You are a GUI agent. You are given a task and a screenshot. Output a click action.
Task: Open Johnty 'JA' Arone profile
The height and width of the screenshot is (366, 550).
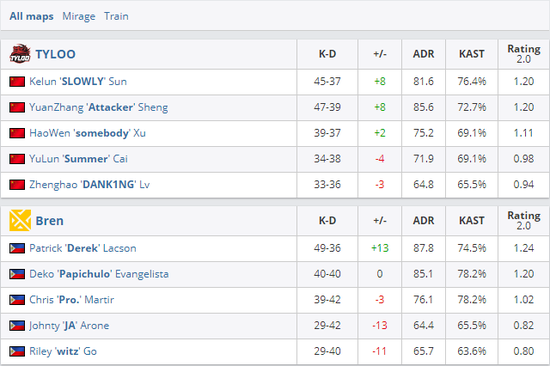pos(69,326)
